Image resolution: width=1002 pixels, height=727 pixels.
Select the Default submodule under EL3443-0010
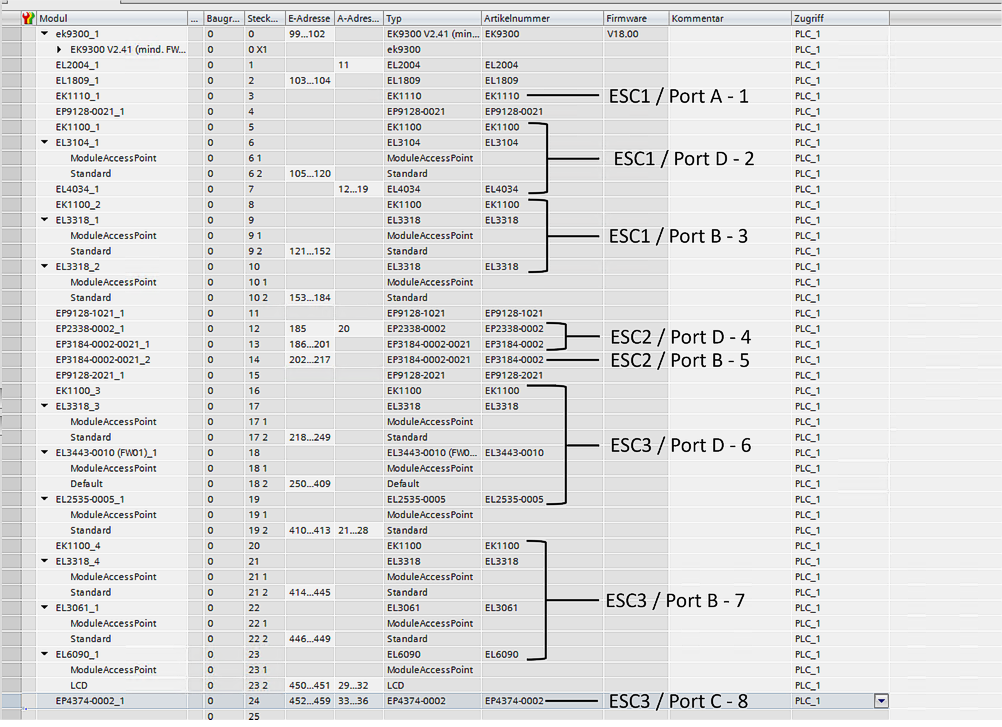[x=86, y=484]
